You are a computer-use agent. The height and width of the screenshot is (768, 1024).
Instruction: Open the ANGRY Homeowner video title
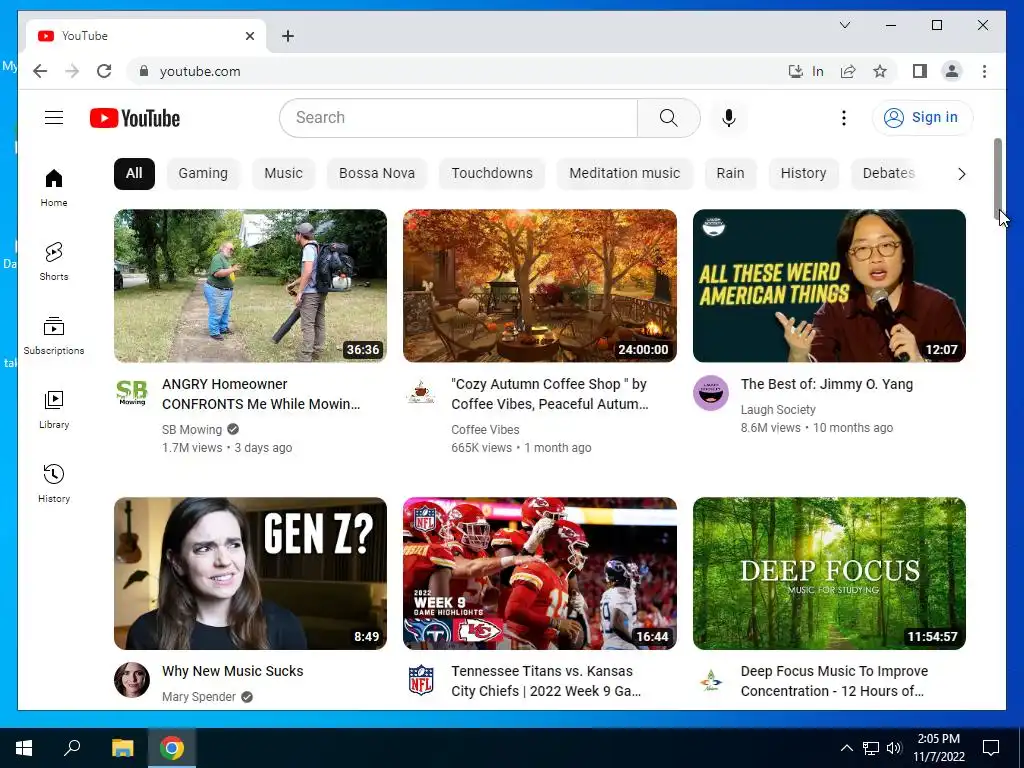(261, 394)
